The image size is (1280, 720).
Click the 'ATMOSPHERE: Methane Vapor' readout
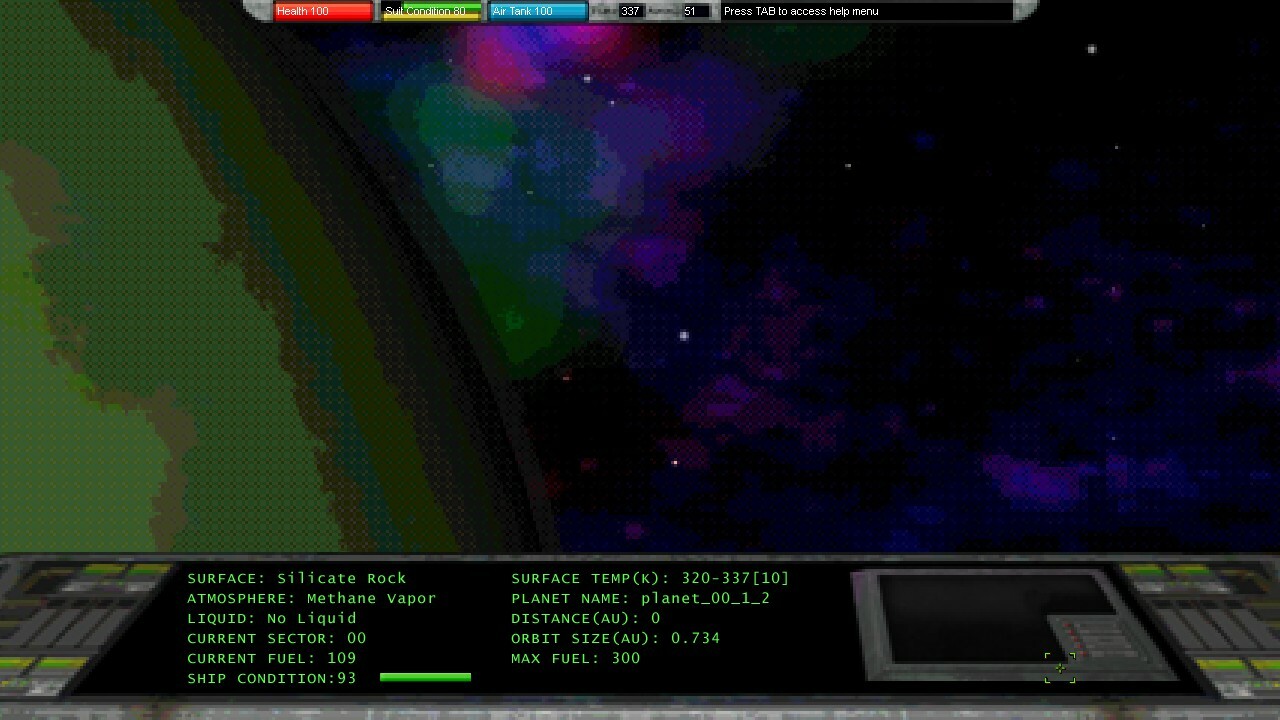click(x=312, y=598)
